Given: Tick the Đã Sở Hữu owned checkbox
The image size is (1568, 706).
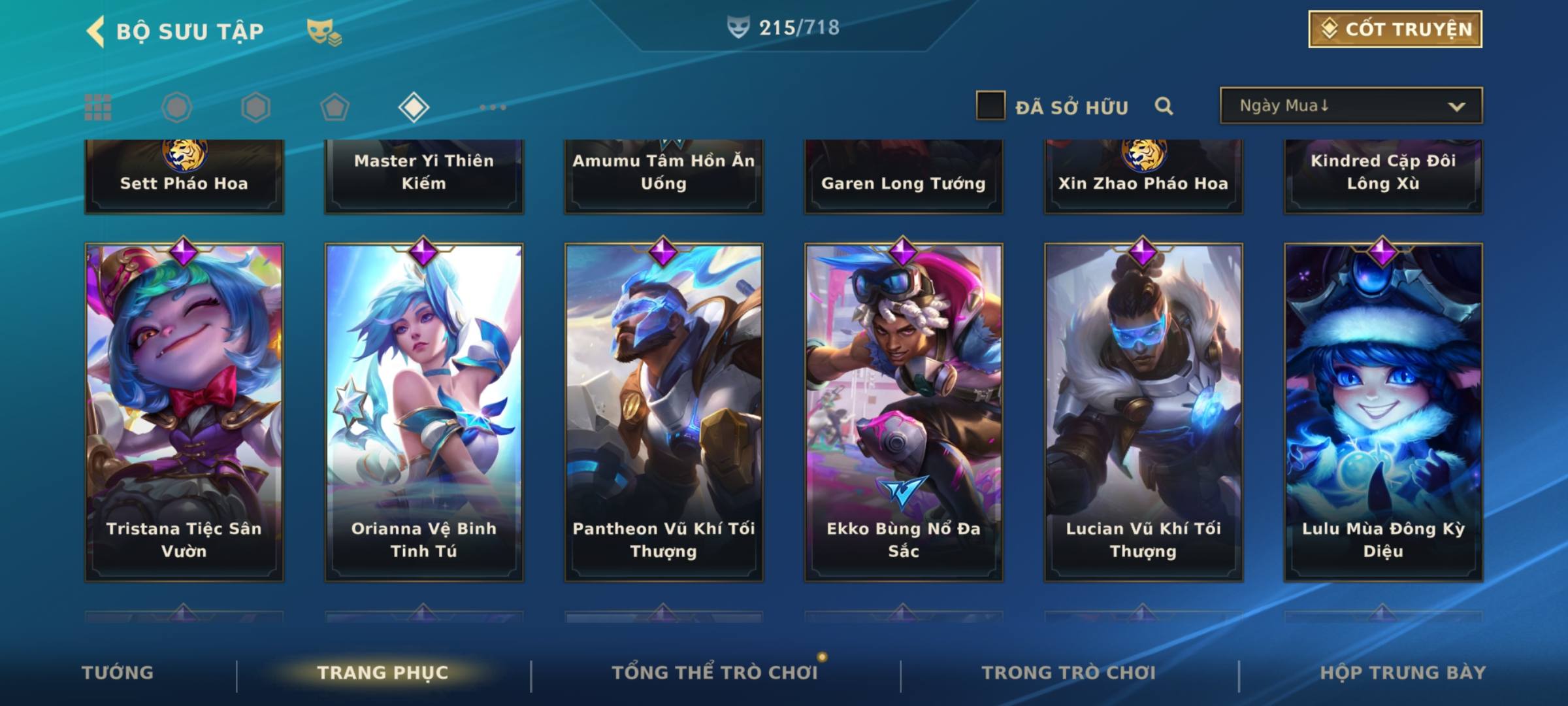Looking at the screenshot, I should click(990, 106).
